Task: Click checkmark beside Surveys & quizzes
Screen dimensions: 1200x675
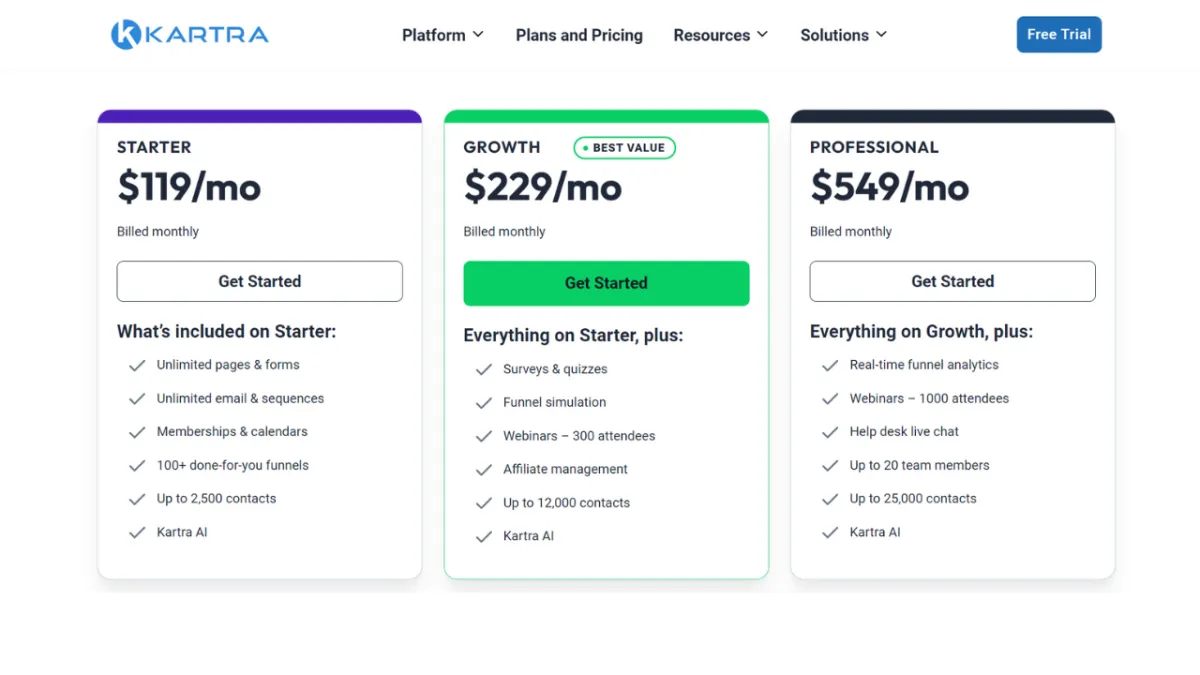Action: coord(484,370)
